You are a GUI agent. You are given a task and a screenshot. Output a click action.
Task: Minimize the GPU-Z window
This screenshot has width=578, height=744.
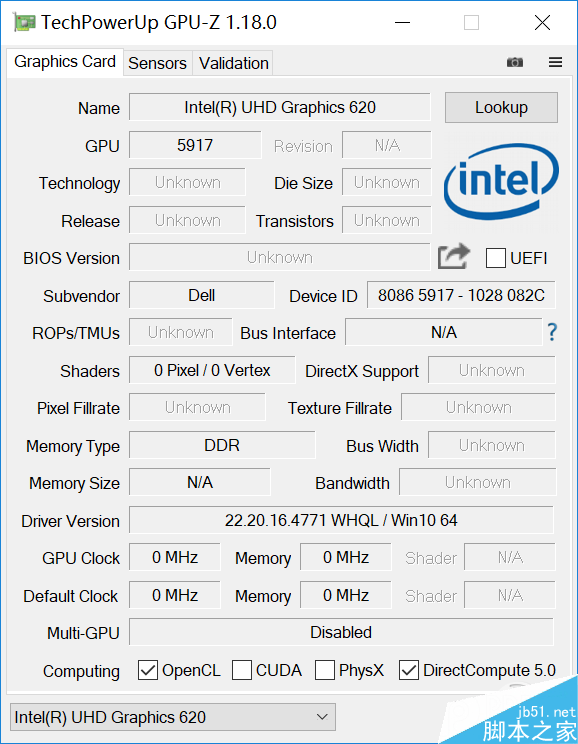(402, 22)
